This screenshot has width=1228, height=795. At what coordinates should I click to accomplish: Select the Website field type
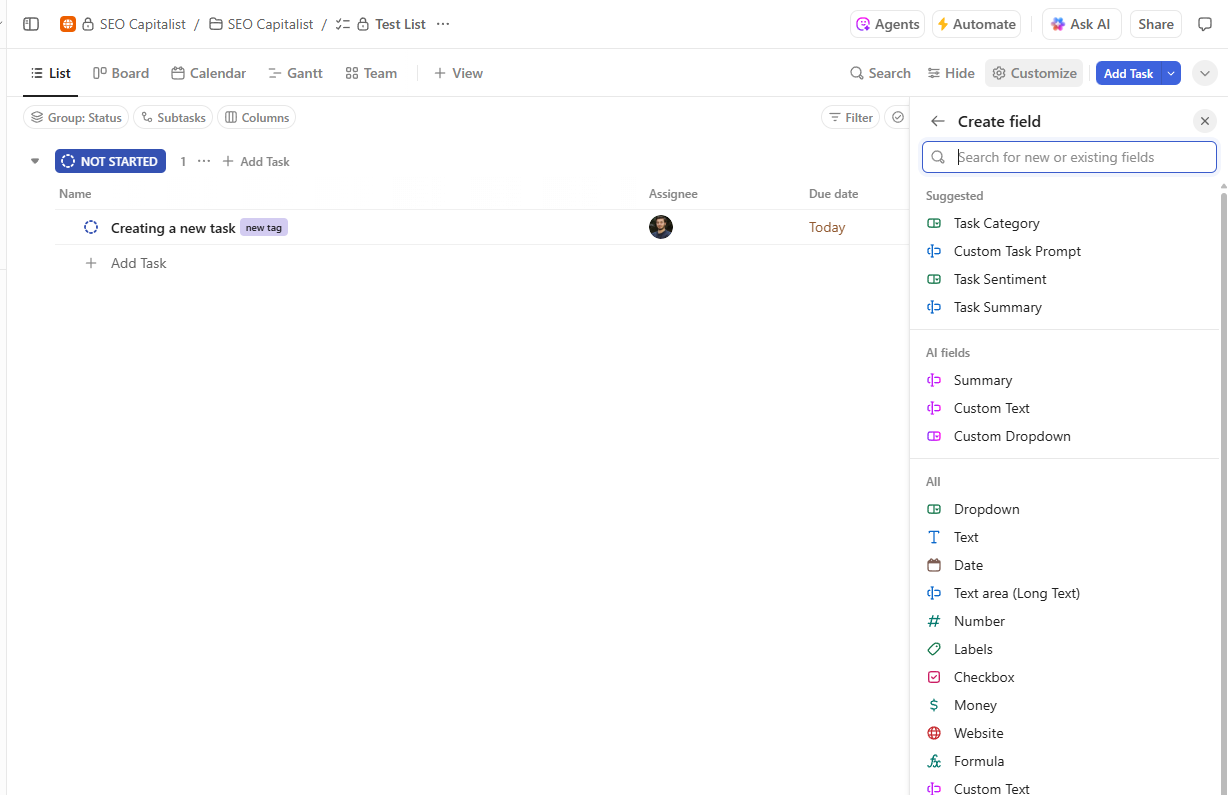point(978,732)
